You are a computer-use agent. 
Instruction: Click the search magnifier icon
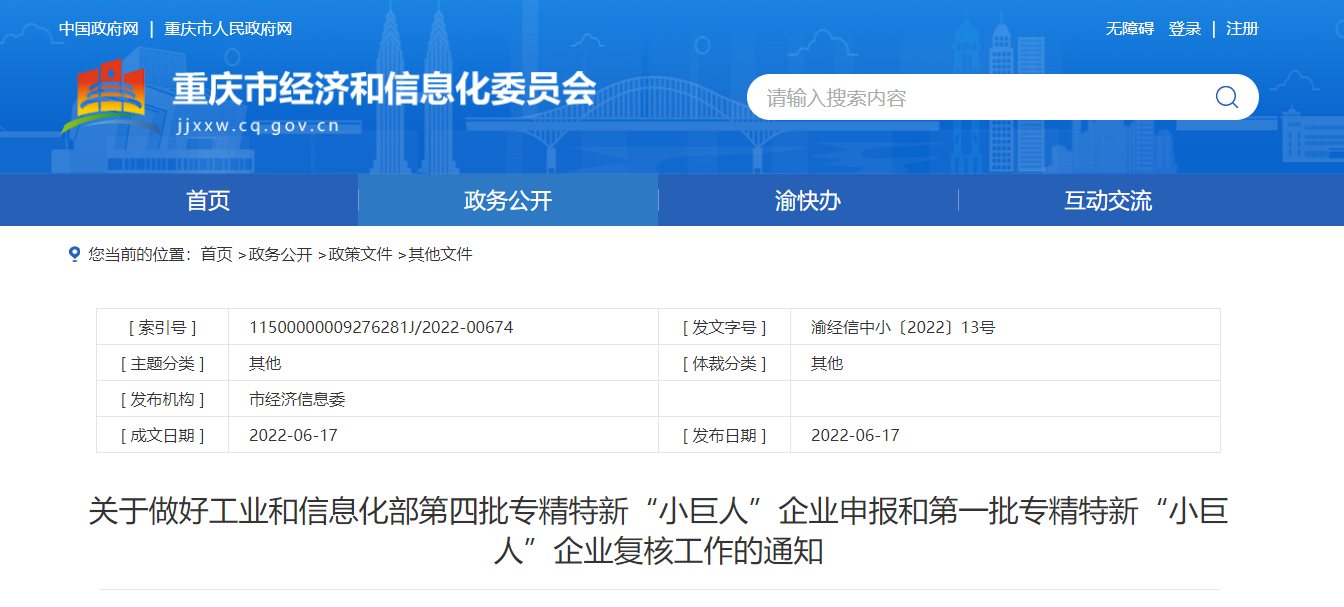[1226, 97]
